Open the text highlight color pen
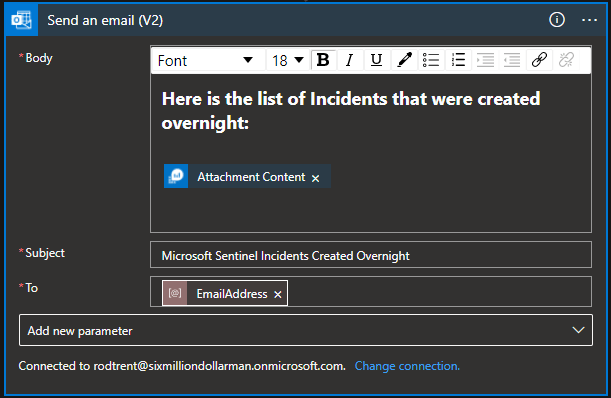 (x=404, y=60)
